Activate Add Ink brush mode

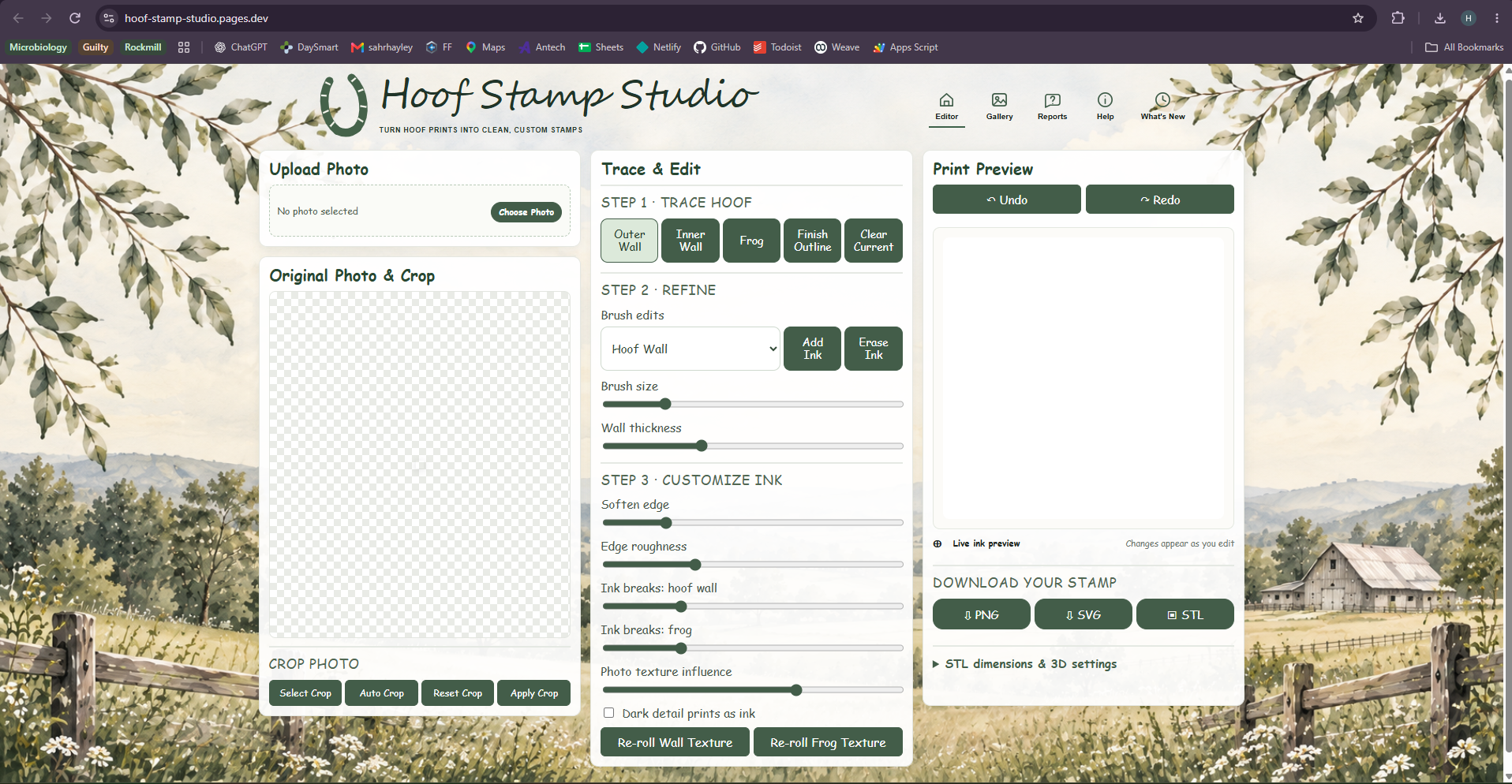812,349
